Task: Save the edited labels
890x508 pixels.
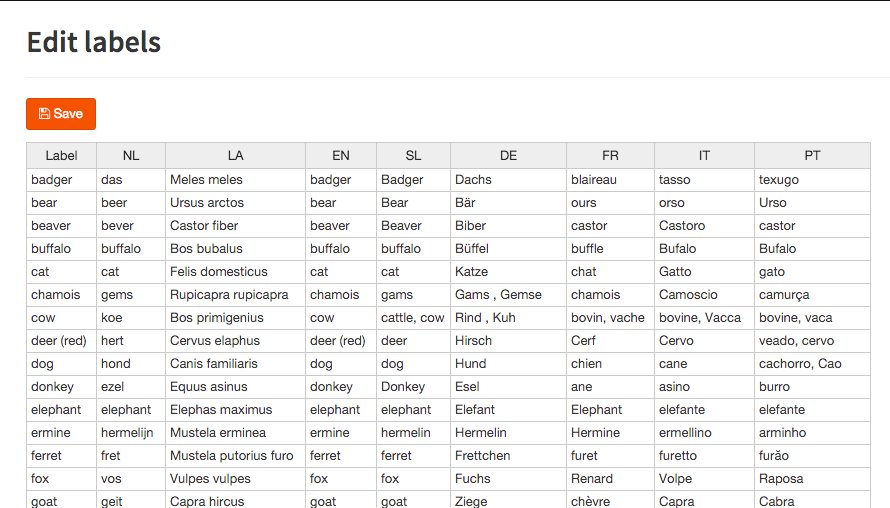Action: pos(61,114)
